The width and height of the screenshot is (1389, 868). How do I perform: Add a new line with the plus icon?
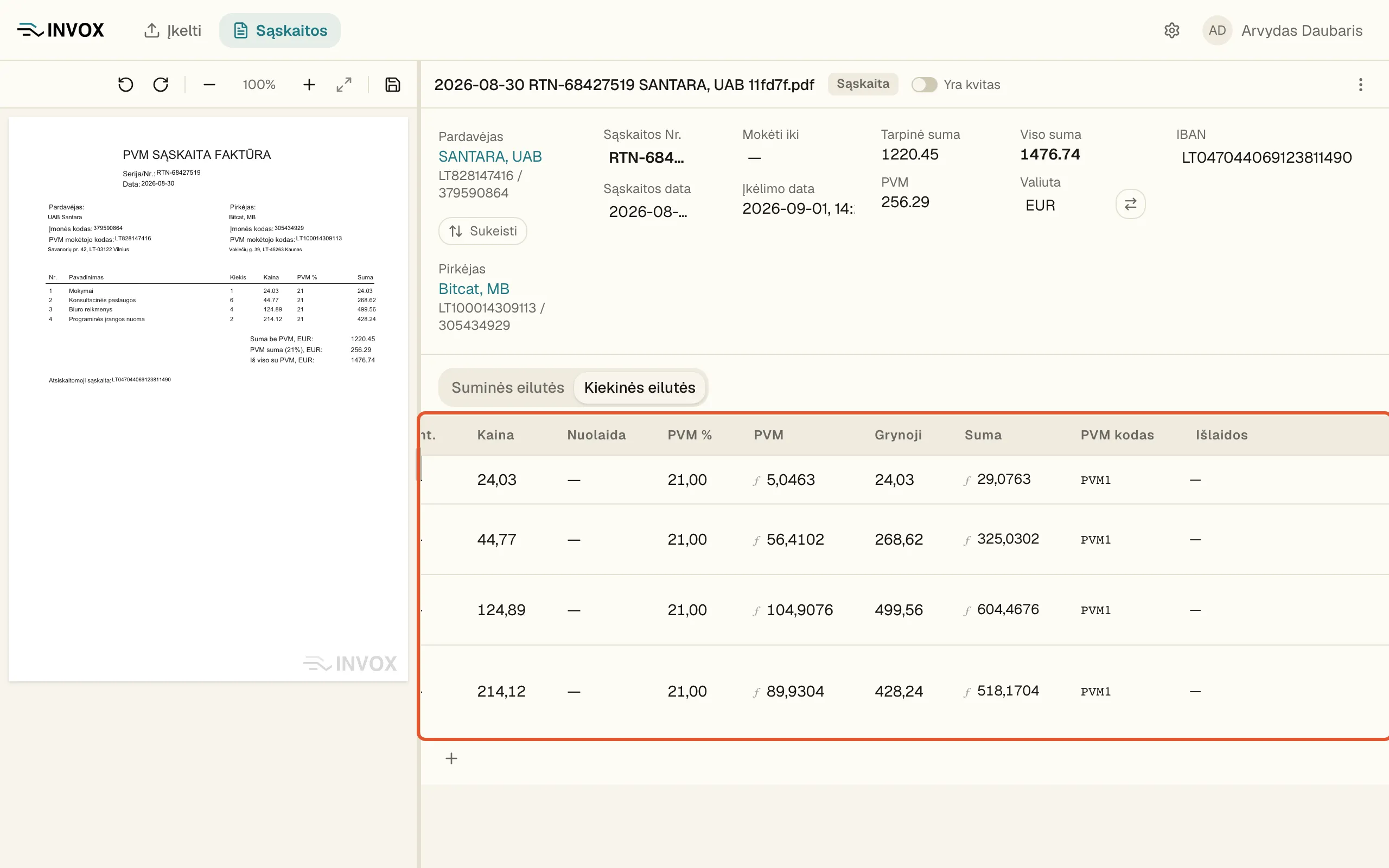click(452, 759)
